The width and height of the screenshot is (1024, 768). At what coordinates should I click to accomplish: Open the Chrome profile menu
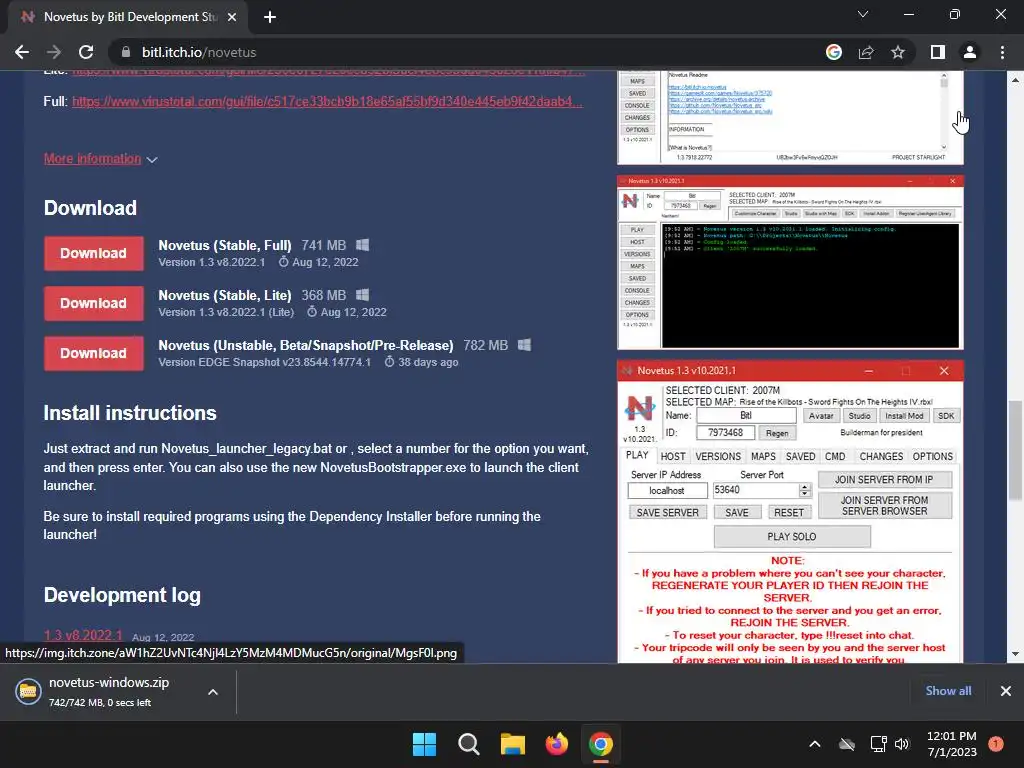pyautogui.click(x=970, y=52)
